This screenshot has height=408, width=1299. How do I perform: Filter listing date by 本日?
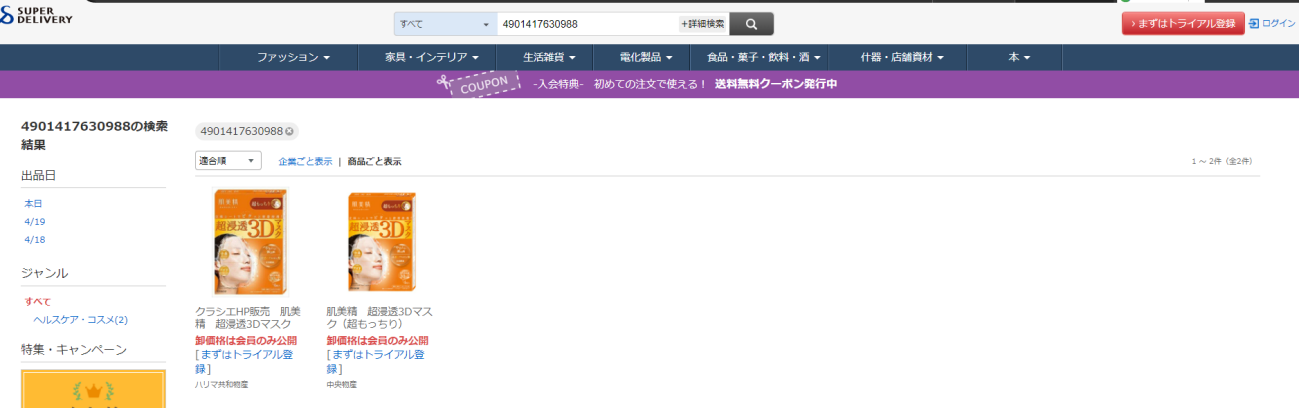33,203
